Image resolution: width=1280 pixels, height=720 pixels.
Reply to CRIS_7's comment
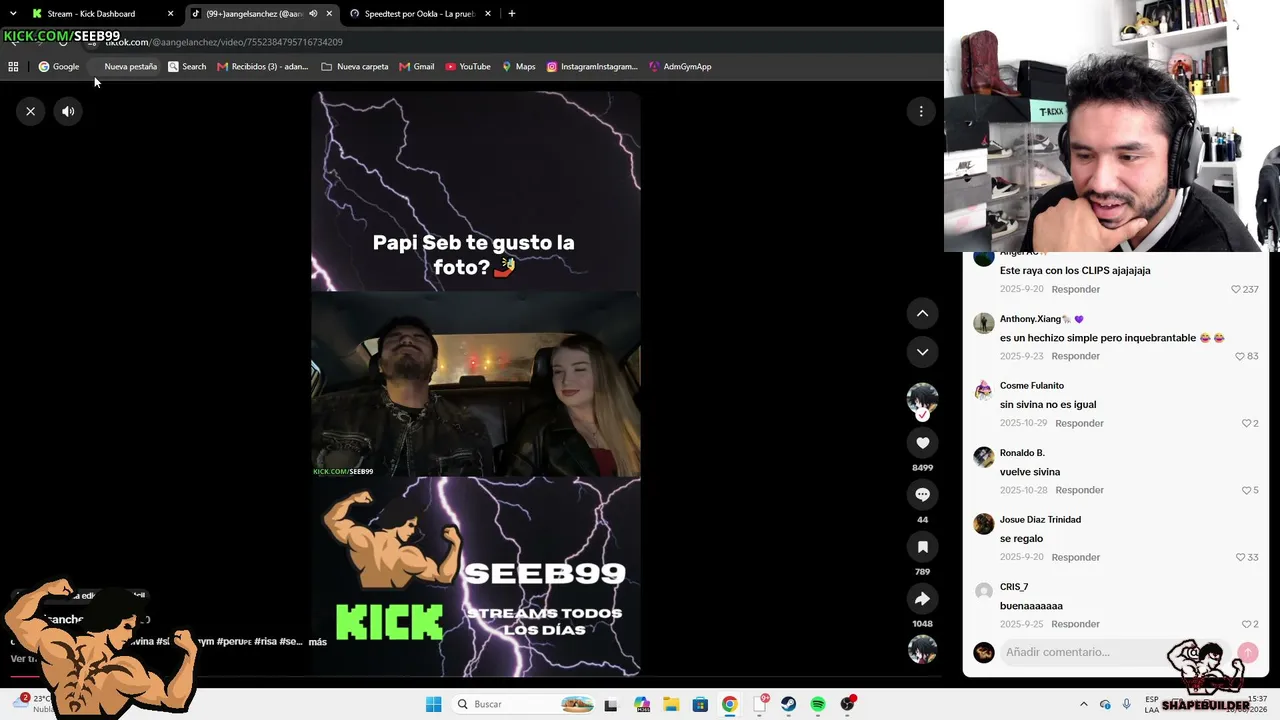coord(1075,624)
